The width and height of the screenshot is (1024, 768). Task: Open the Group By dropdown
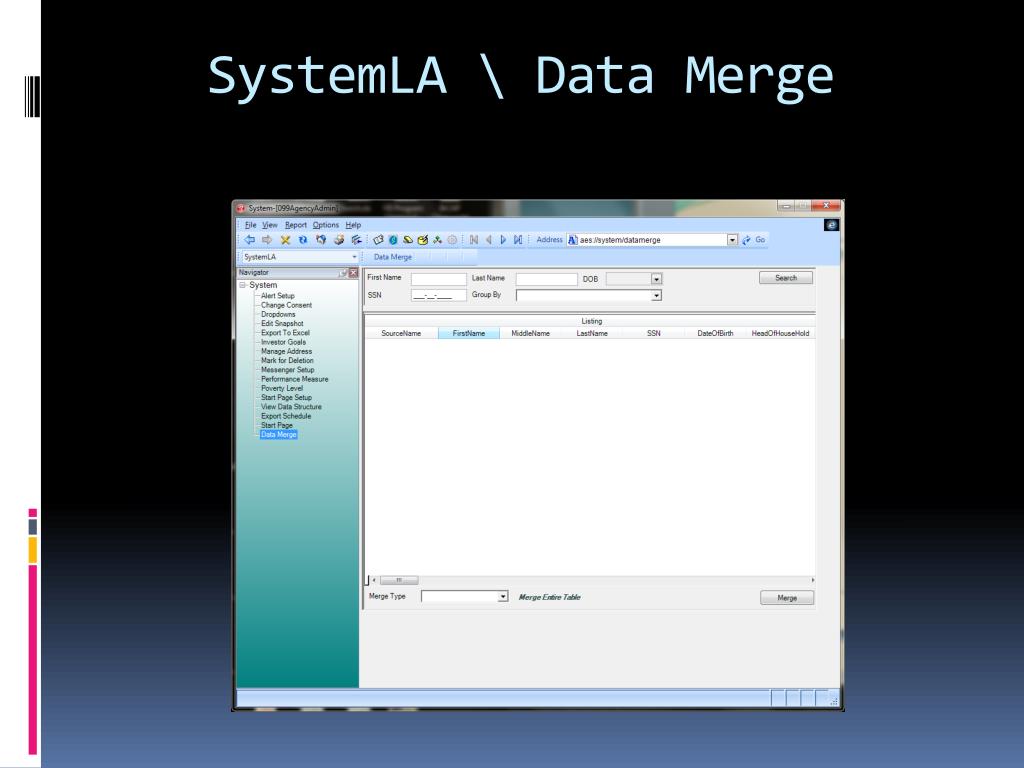coord(656,296)
